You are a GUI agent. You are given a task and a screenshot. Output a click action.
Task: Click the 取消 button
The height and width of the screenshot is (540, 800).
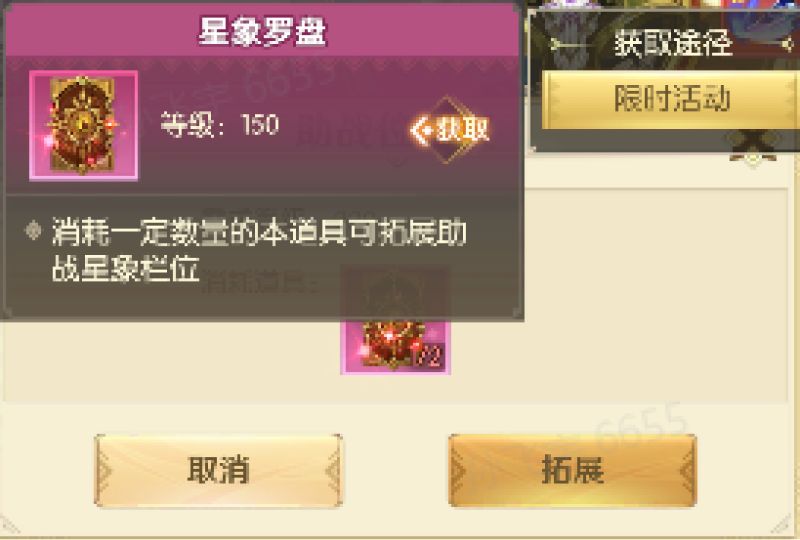click(x=218, y=471)
